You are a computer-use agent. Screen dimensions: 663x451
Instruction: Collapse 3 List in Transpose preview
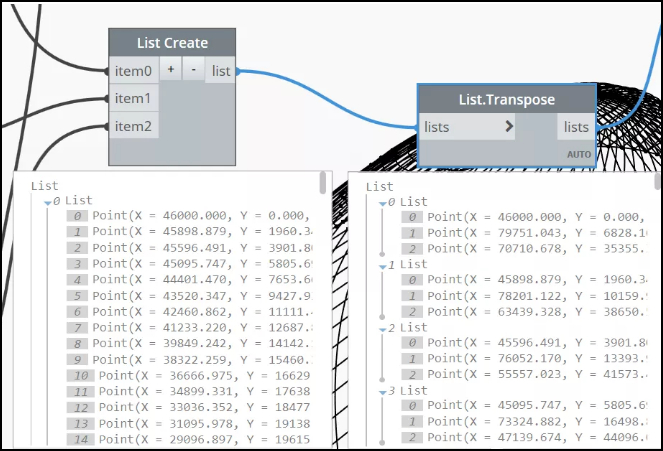click(x=383, y=393)
